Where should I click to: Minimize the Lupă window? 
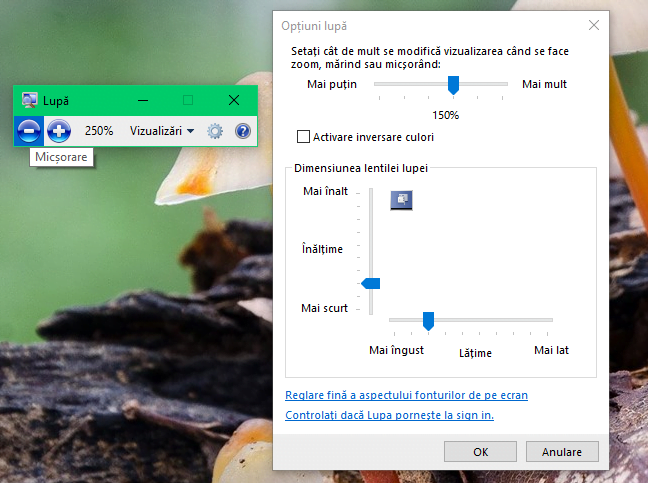point(143,100)
